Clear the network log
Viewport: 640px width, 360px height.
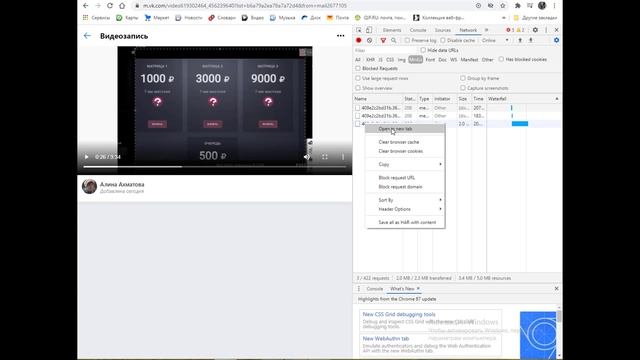pos(369,40)
